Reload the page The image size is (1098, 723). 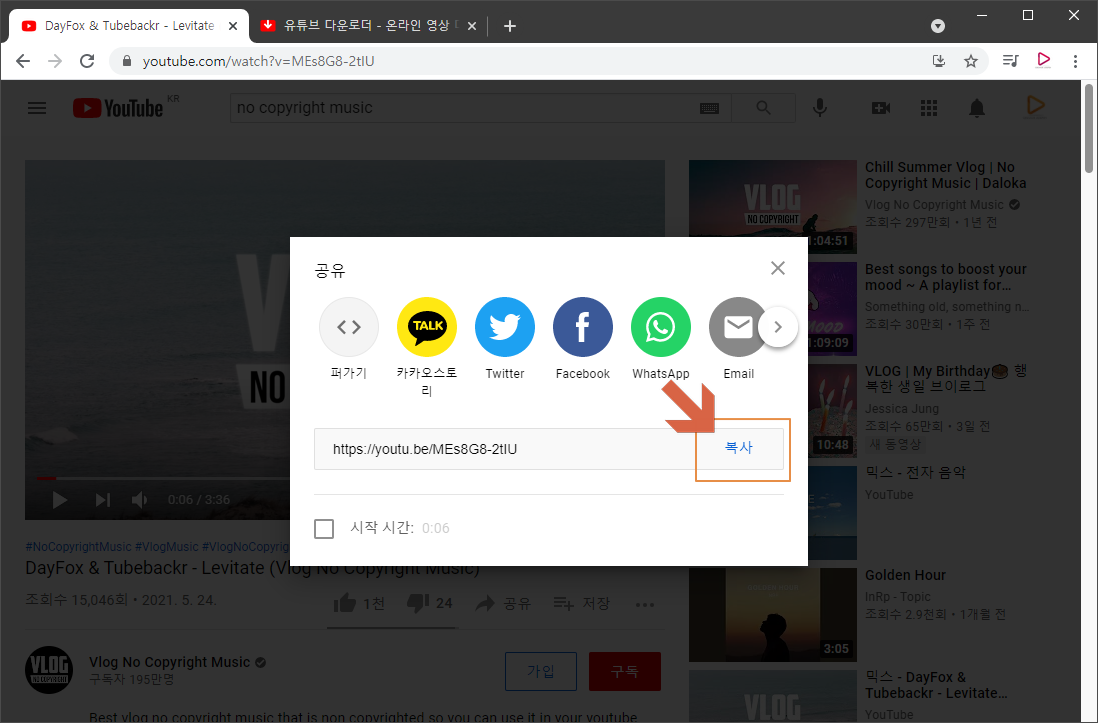(x=87, y=61)
